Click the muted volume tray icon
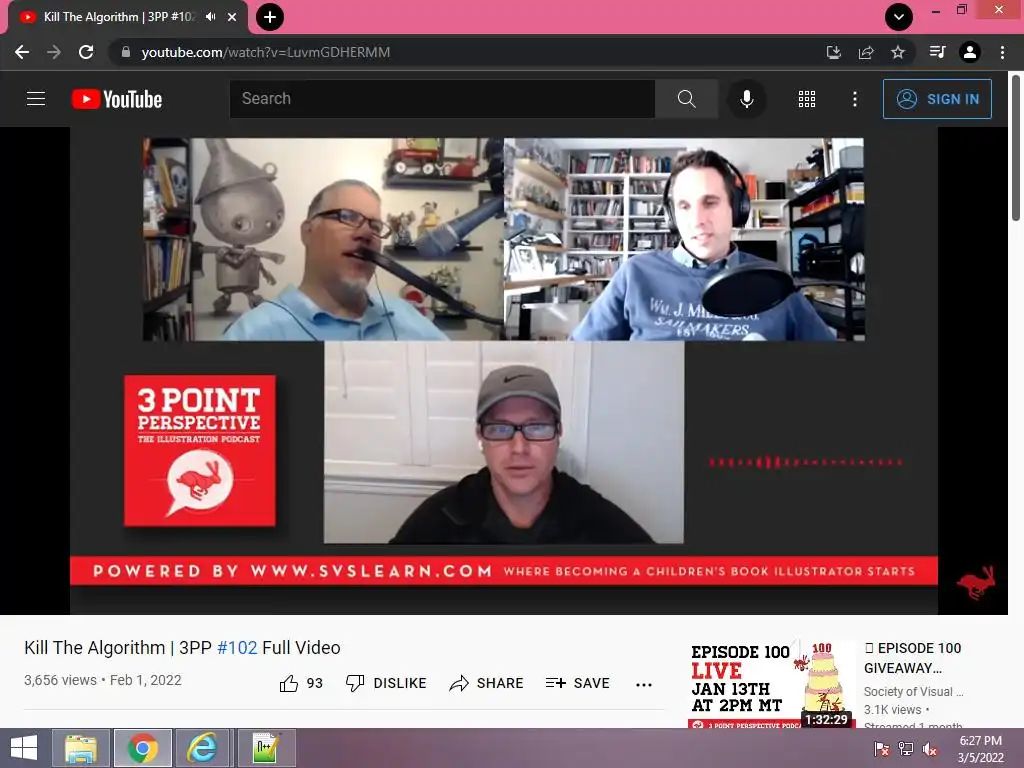This screenshot has width=1024, height=768. [x=930, y=748]
